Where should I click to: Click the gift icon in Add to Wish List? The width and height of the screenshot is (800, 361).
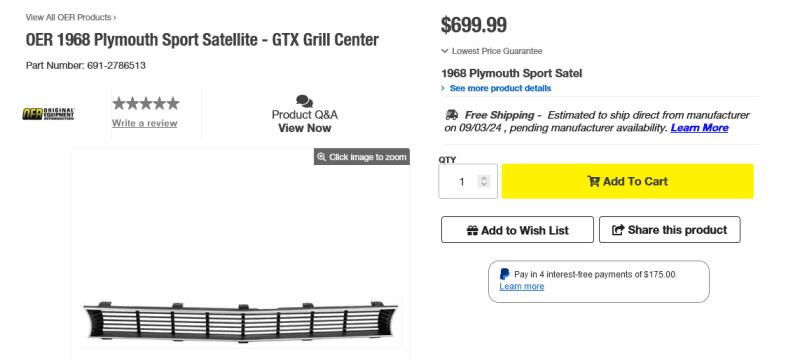tap(472, 230)
